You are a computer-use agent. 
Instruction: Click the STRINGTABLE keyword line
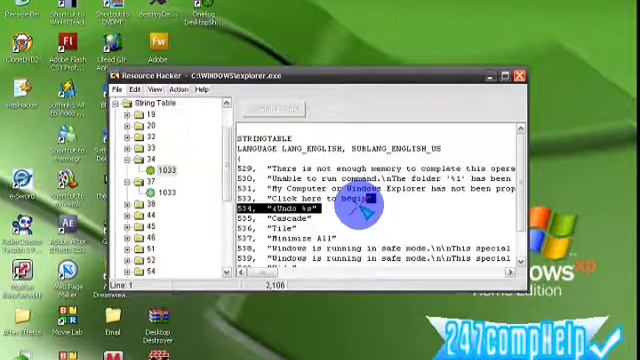pos(264,139)
